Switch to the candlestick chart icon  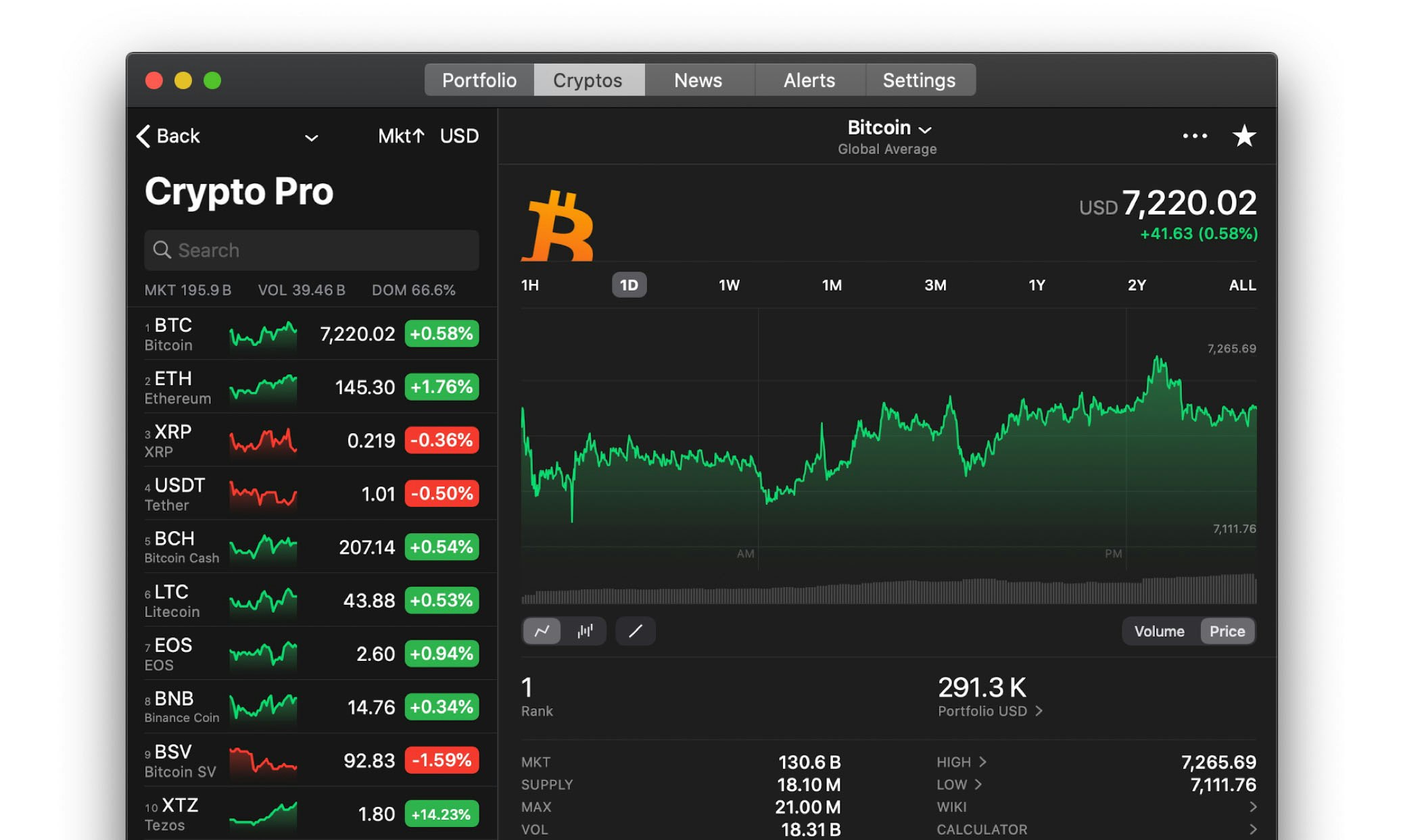click(x=586, y=631)
